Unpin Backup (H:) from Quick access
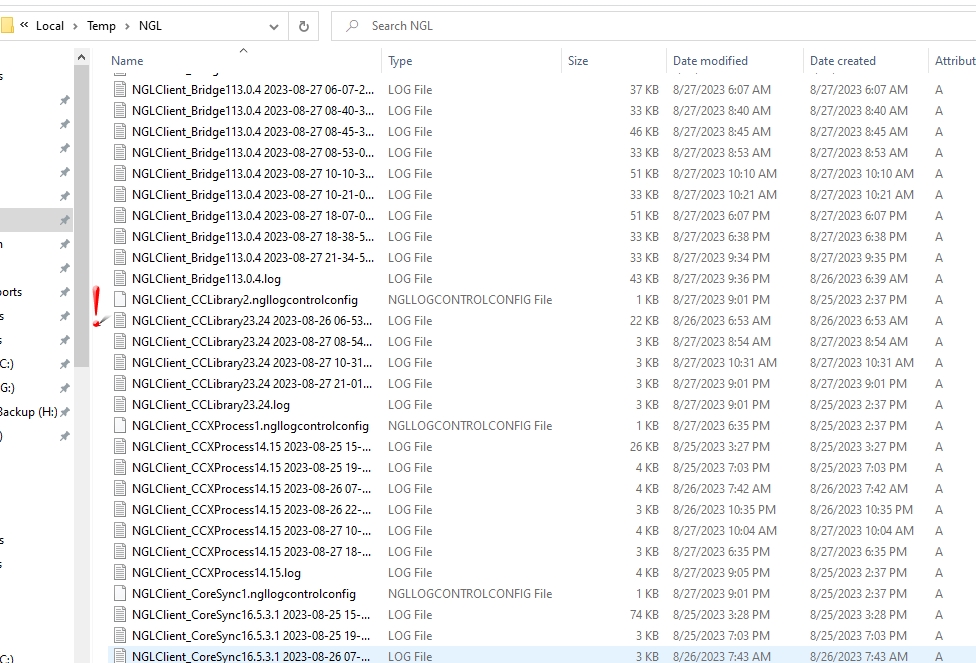 click(64, 410)
